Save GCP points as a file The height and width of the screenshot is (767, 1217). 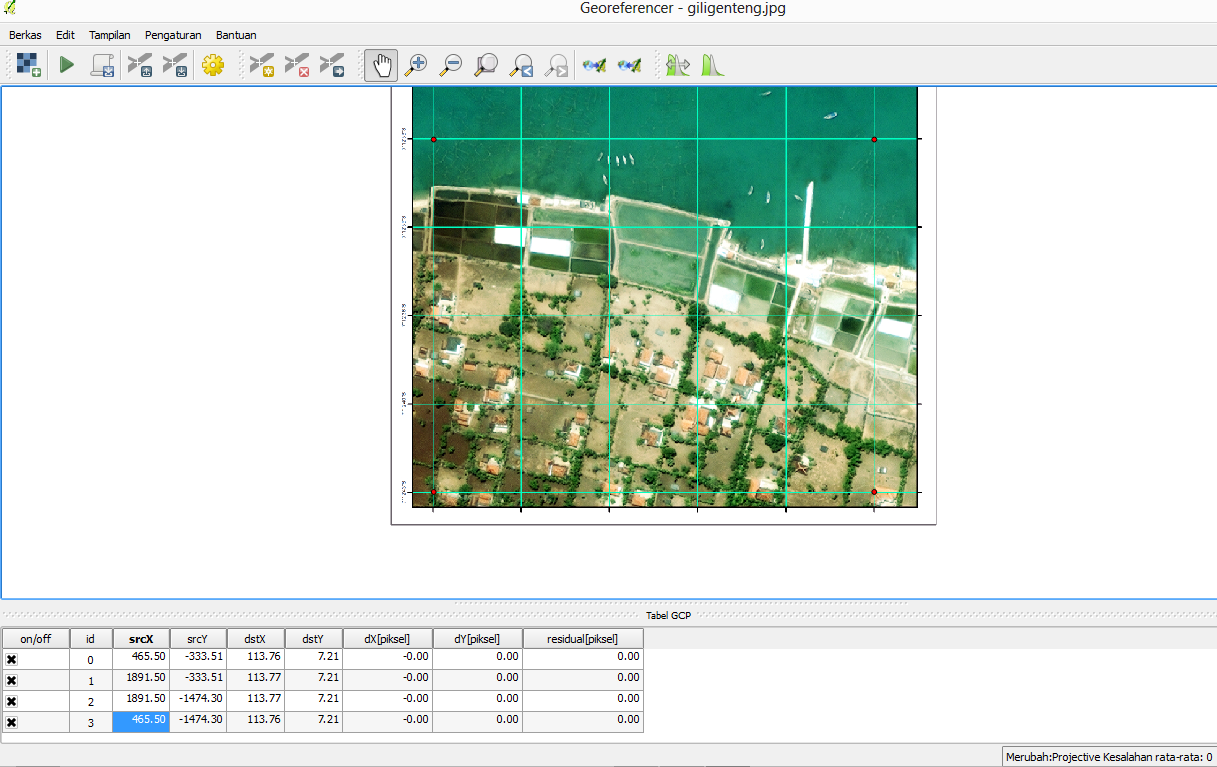click(175, 63)
